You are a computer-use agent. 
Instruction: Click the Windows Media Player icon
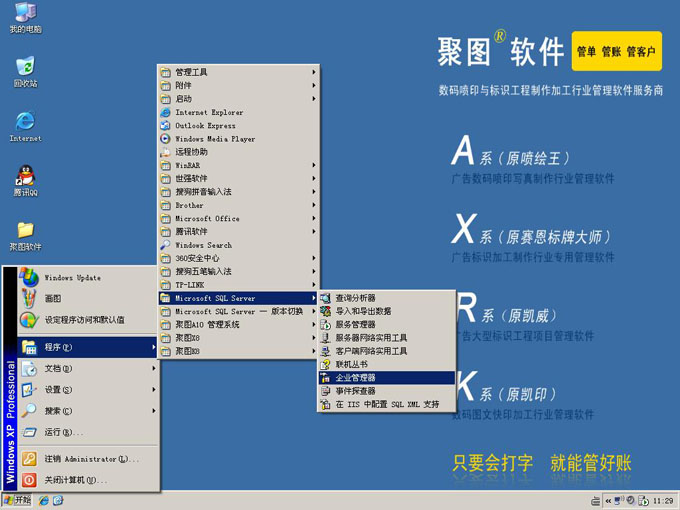point(165,139)
